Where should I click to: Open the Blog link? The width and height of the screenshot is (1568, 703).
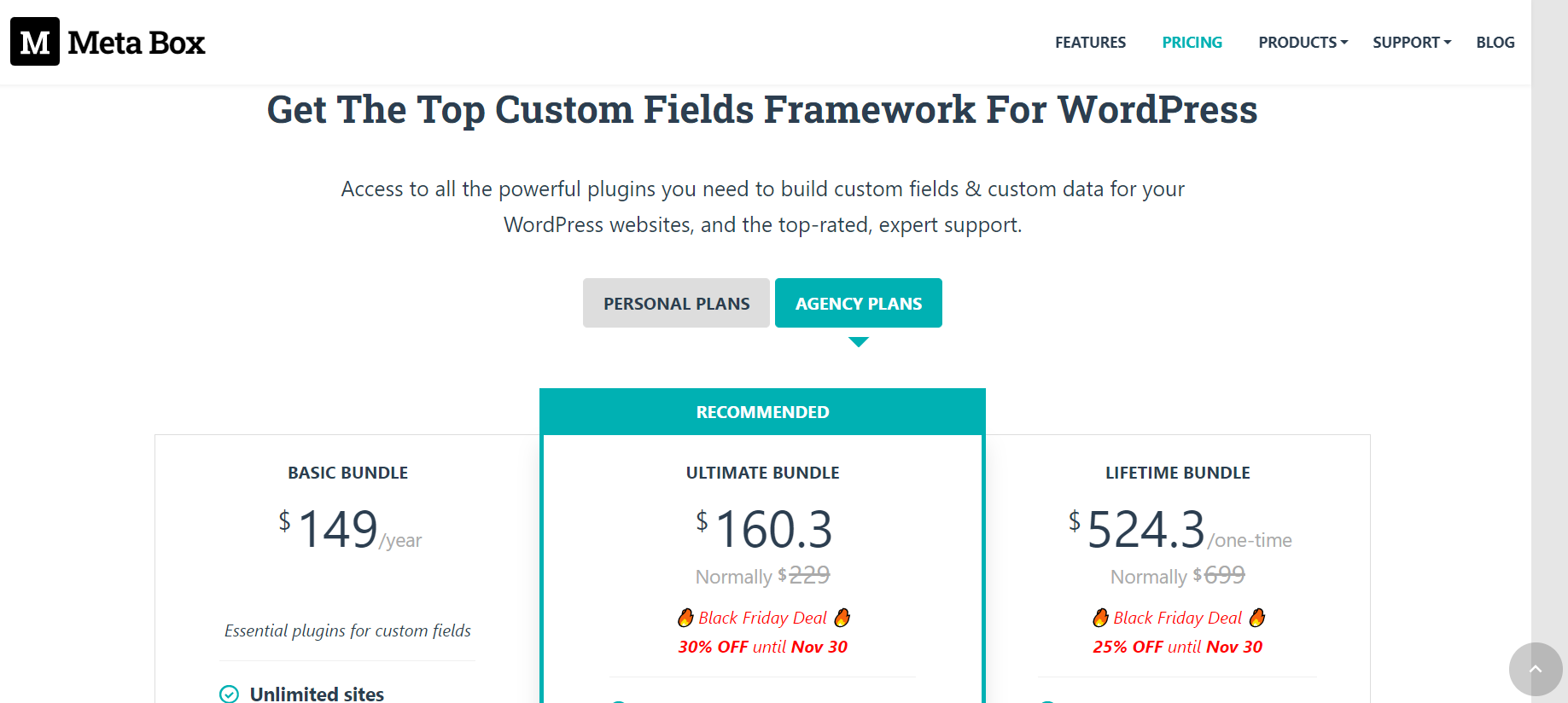coord(1495,43)
